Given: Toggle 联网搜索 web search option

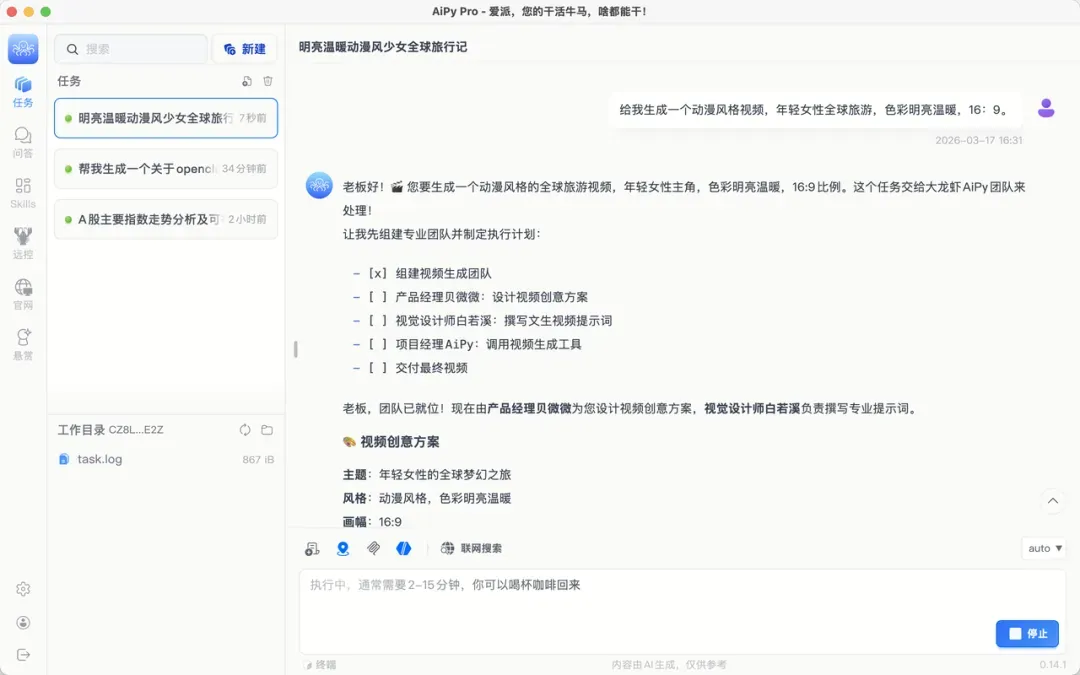Looking at the screenshot, I should point(472,548).
